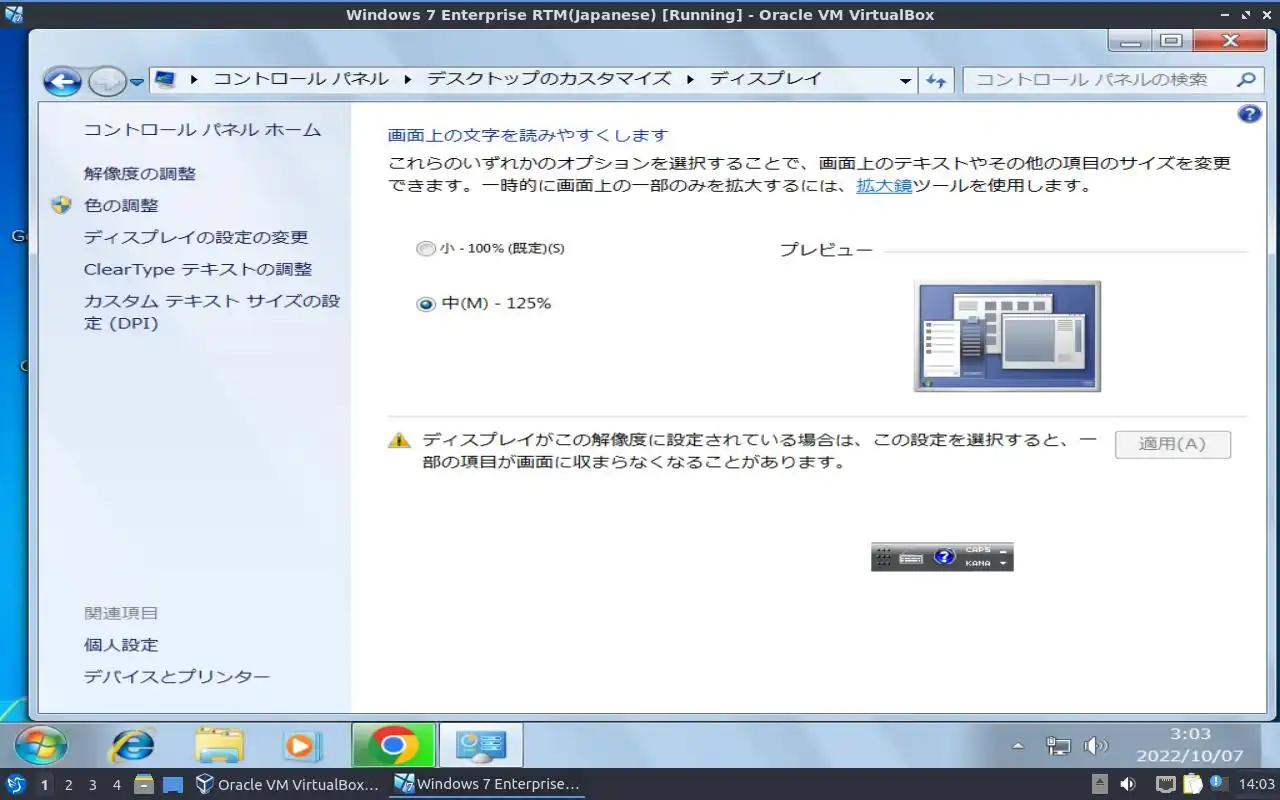Open the Windows Start orb

click(41, 745)
